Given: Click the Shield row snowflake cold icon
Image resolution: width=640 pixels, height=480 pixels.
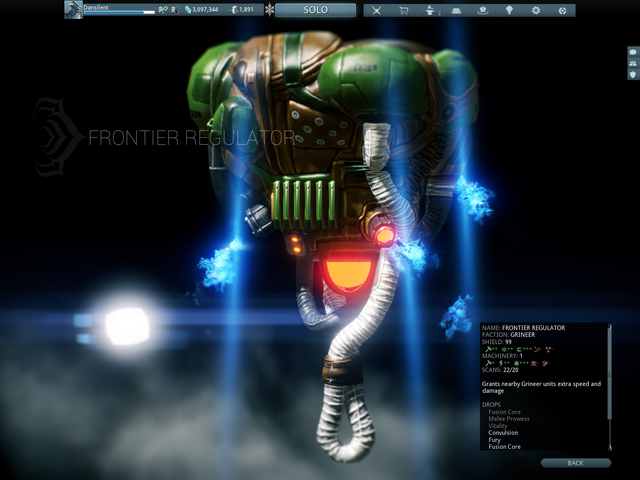Looking at the screenshot, I should pyautogui.click(x=504, y=349).
